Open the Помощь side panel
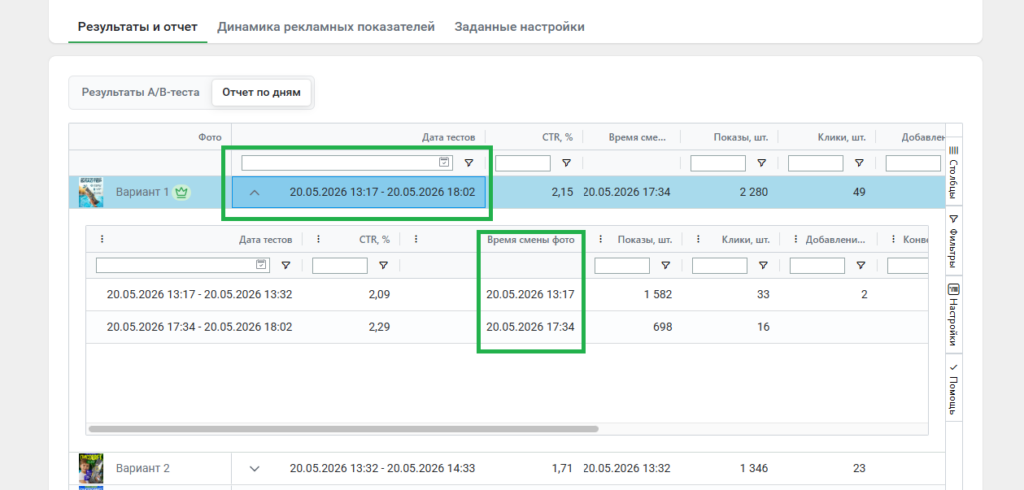 [x=953, y=388]
